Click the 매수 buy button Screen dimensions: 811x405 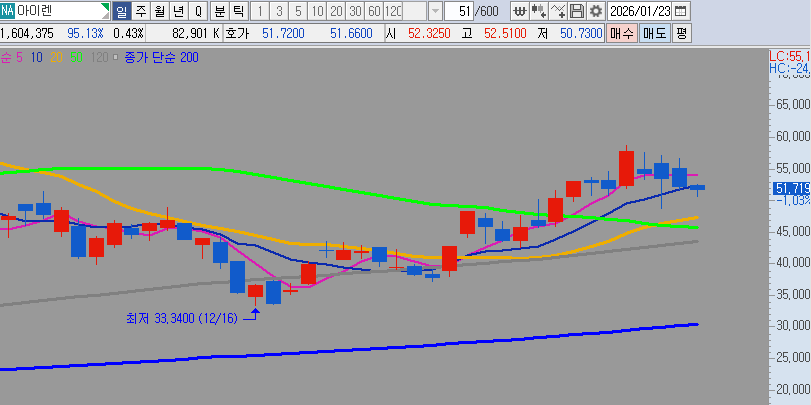point(622,34)
